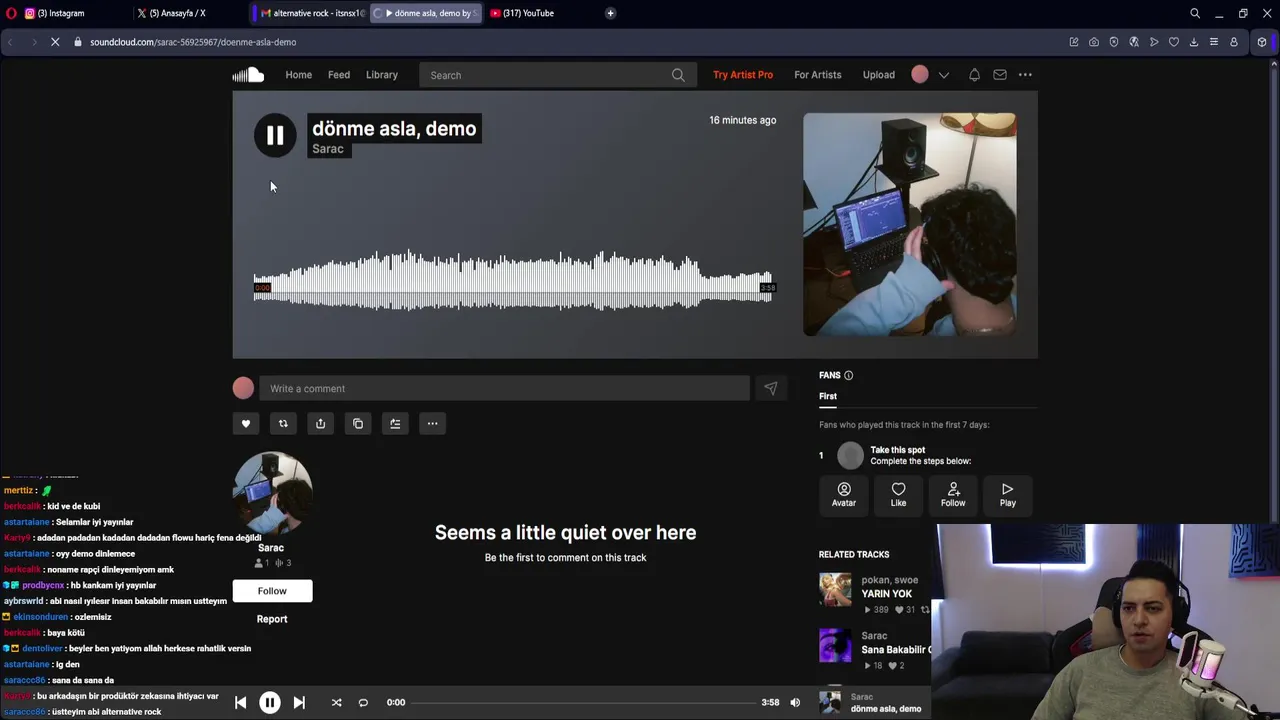This screenshot has width=1280, height=720.
Task: Mute the volume speaker icon
Action: [795, 703]
